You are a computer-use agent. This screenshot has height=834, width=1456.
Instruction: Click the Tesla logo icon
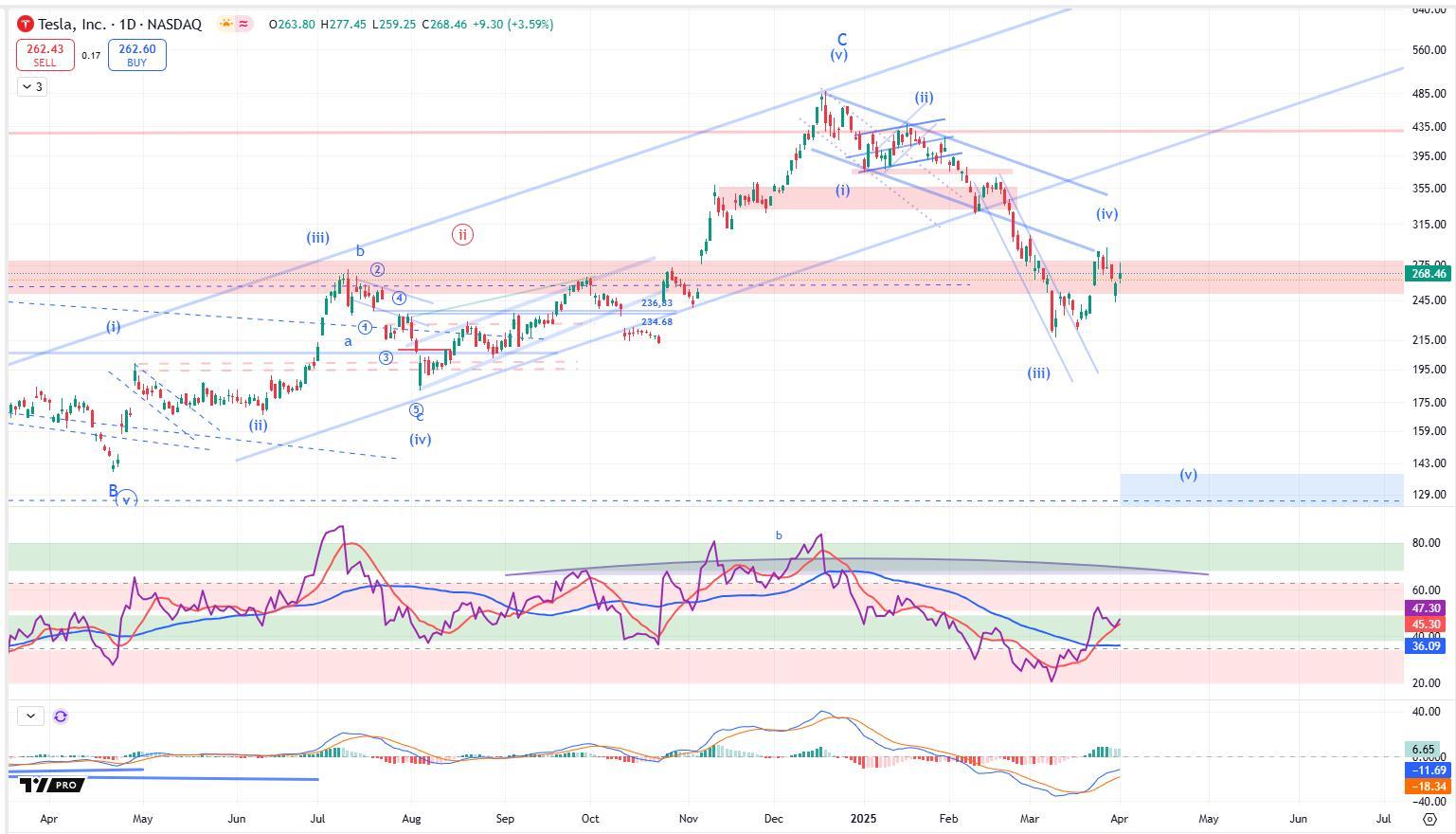(26, 24)
